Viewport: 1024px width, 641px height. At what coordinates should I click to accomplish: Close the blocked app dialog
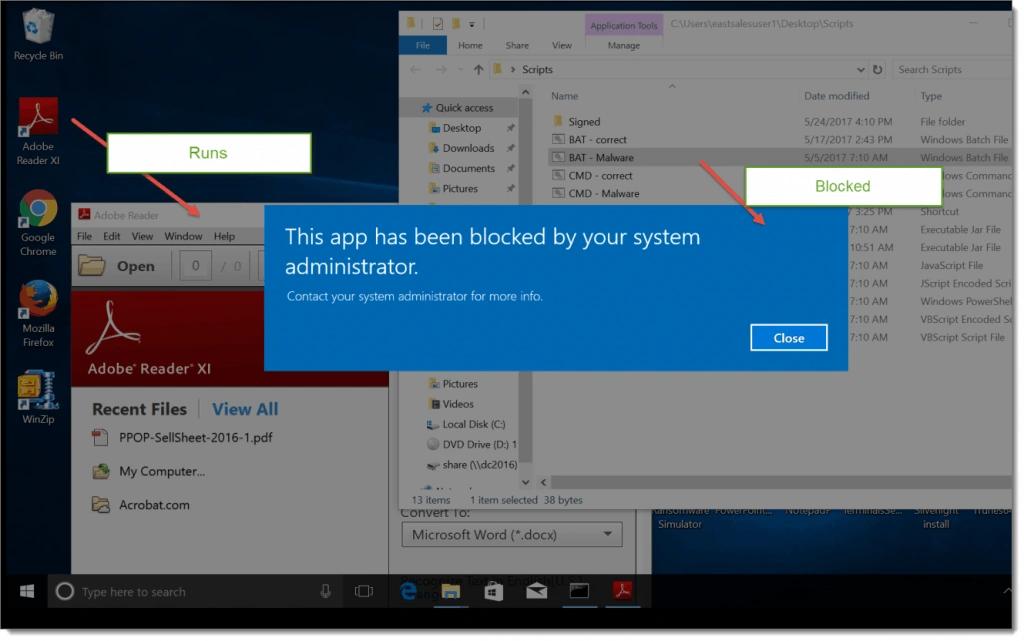pos(788,337)
